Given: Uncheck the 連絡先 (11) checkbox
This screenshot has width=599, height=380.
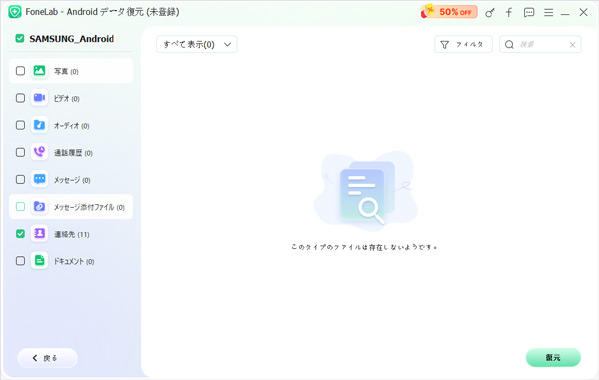Looking at the screenshot, I should [20, 233].
